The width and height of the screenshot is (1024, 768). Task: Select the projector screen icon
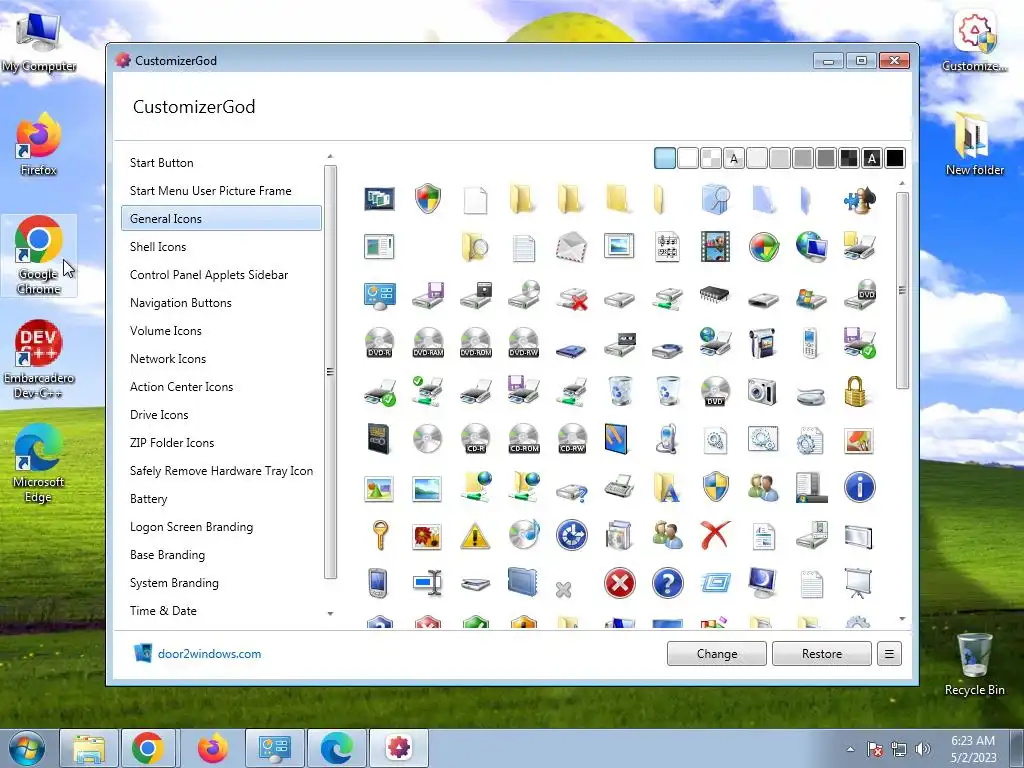(858, 583)
